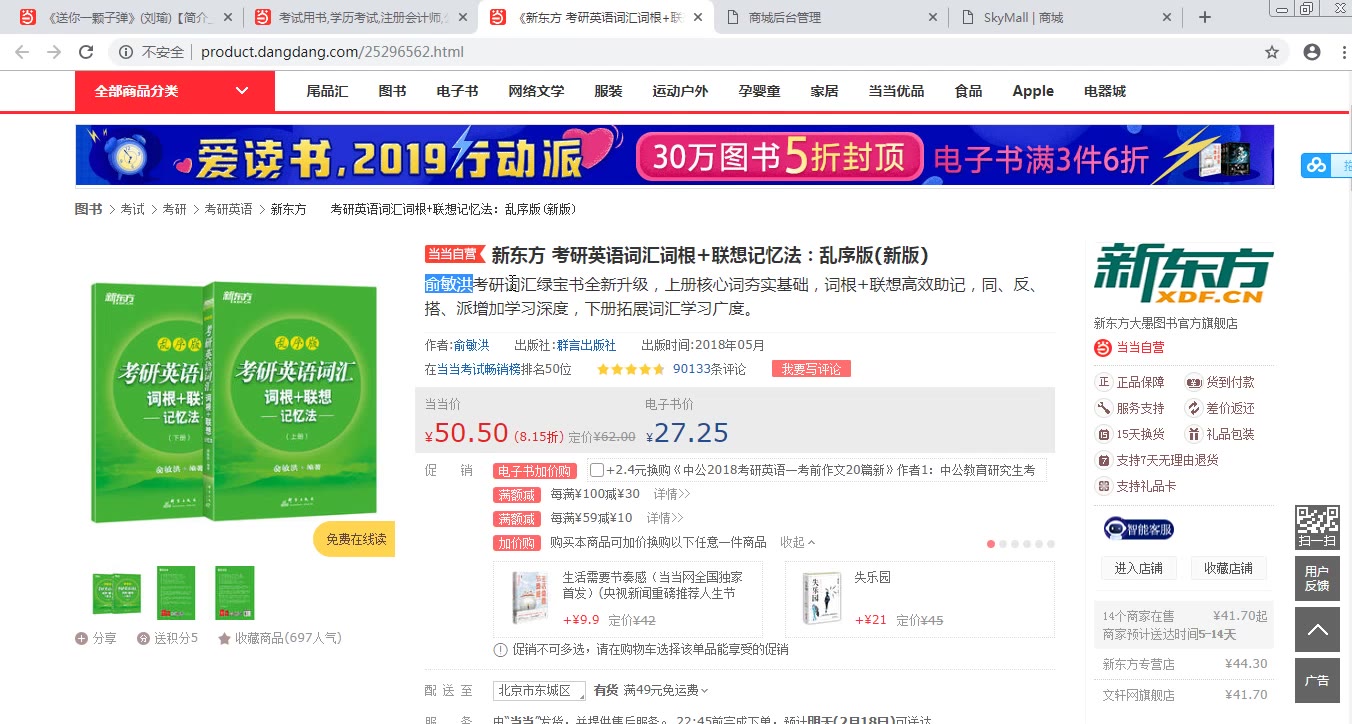Open the 北京市东城区 delivery area dropdown
The height and width of the screenshot is (724, 1352).
(538, 690)
